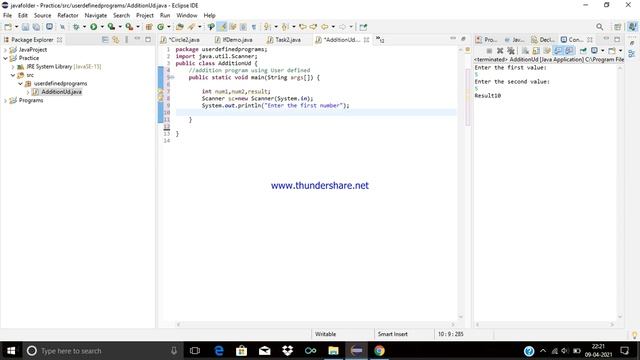
Task: Click the Last Edit Location icon
Action: click(x=302, y=27)
